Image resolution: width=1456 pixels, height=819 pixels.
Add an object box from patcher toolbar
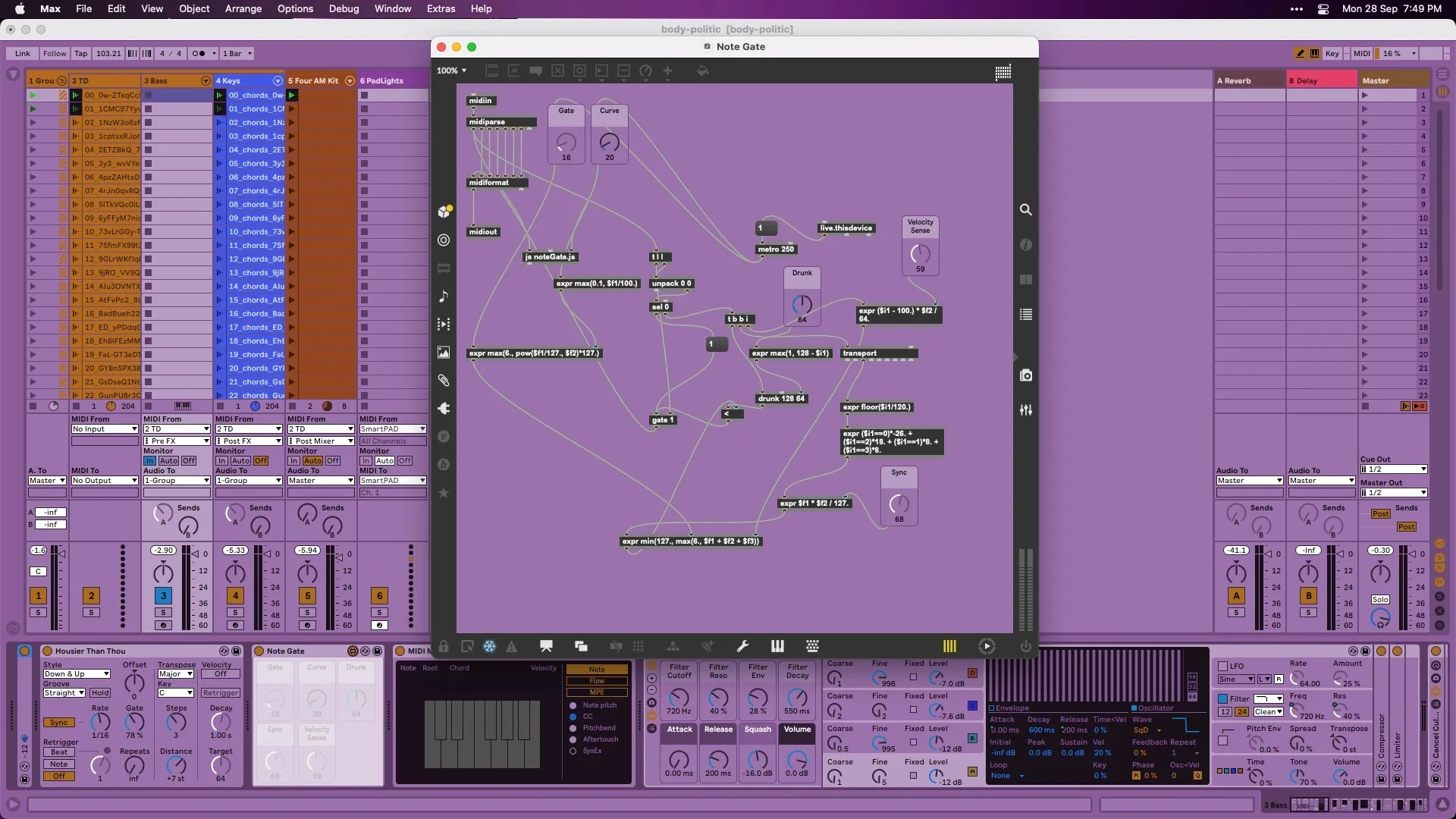pos(491,71)
